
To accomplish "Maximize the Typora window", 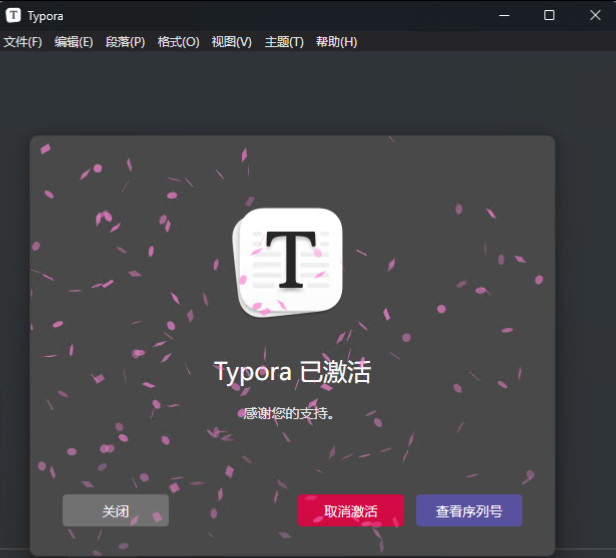I will coord(549,15).
